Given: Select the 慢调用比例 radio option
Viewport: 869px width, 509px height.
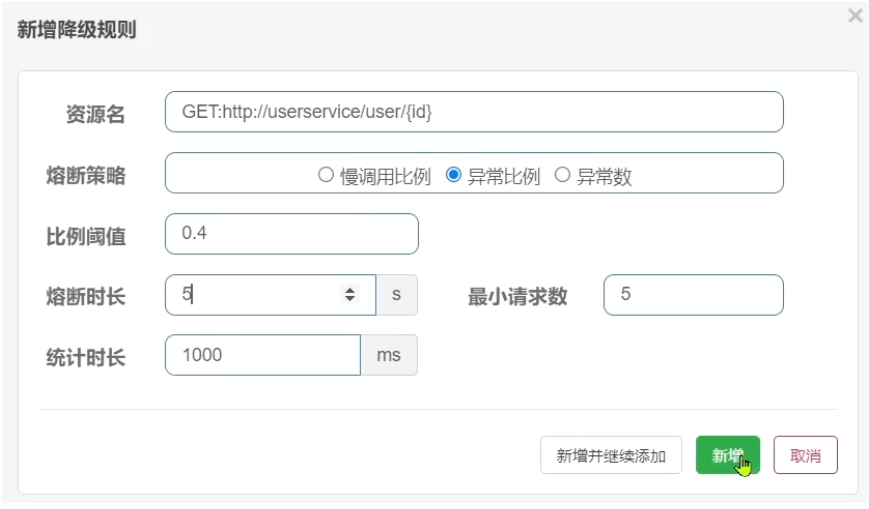Looking at the screenshot, I should point(325,175).
